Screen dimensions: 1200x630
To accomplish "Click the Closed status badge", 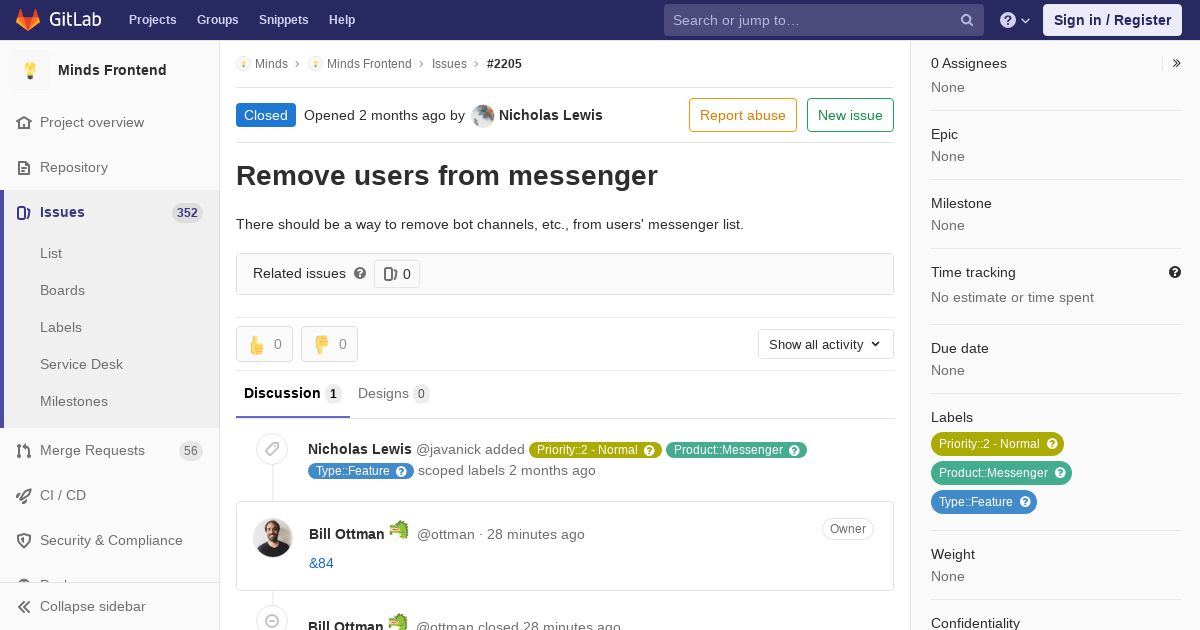I will [266, 115].
